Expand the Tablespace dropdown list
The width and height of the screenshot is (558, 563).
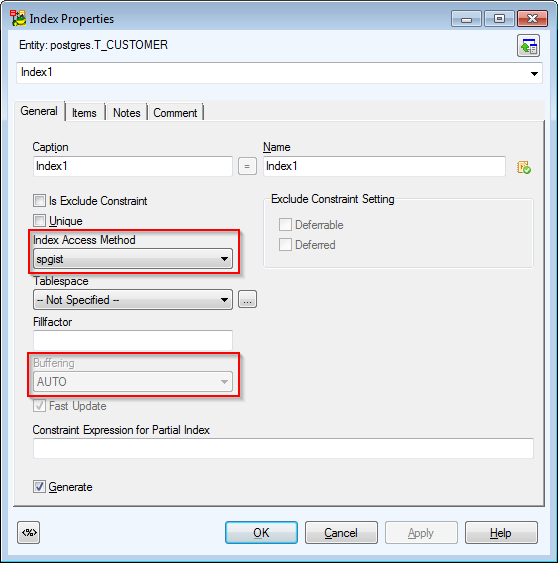[133, 299]
